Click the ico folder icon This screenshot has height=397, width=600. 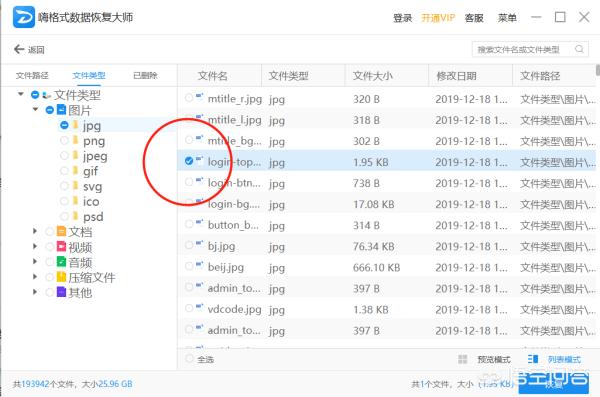[76, 201]
